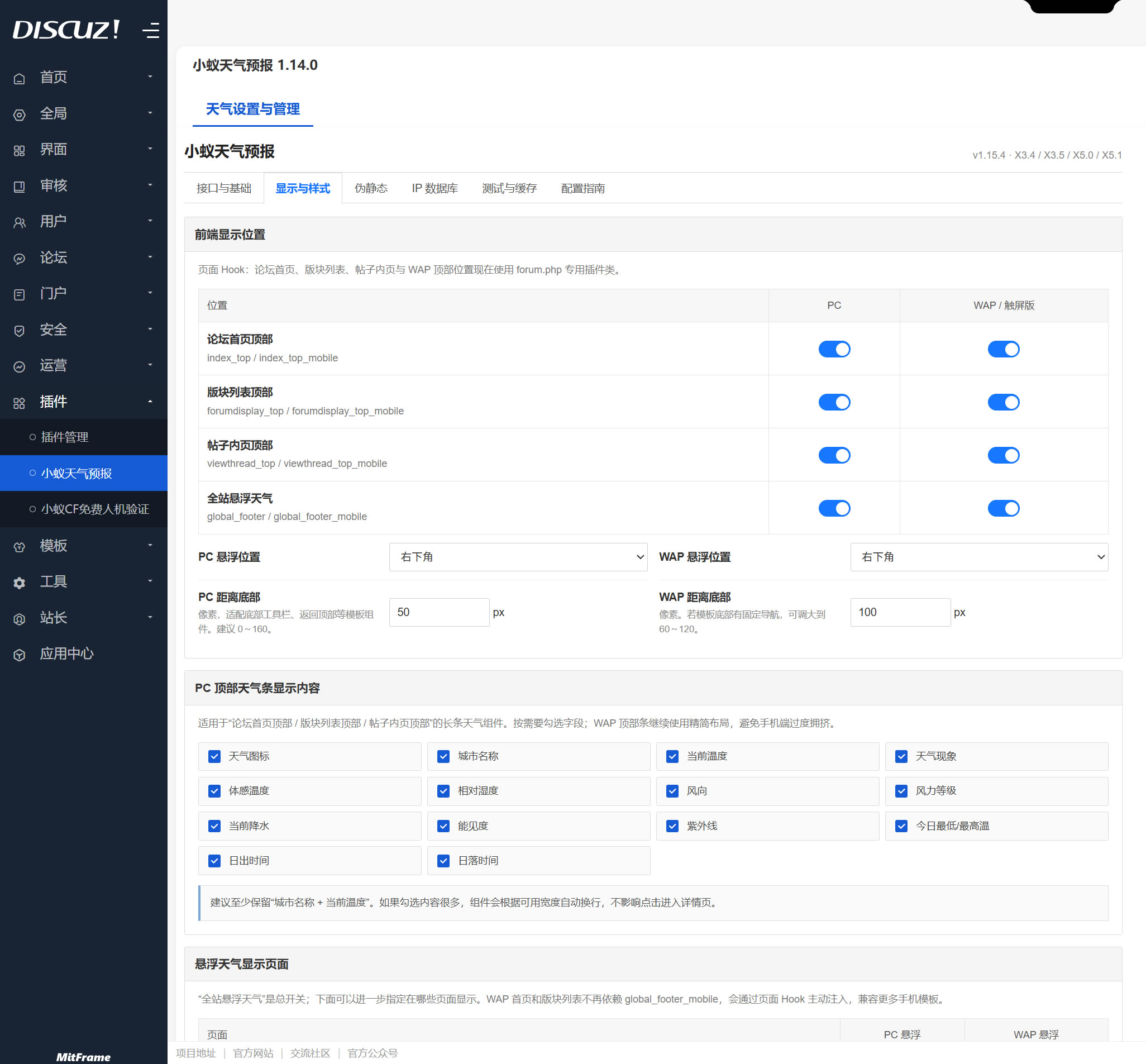Open the IP 数据库 tab
This screenshot has height=1064, width=1146.
coord(434,188)
